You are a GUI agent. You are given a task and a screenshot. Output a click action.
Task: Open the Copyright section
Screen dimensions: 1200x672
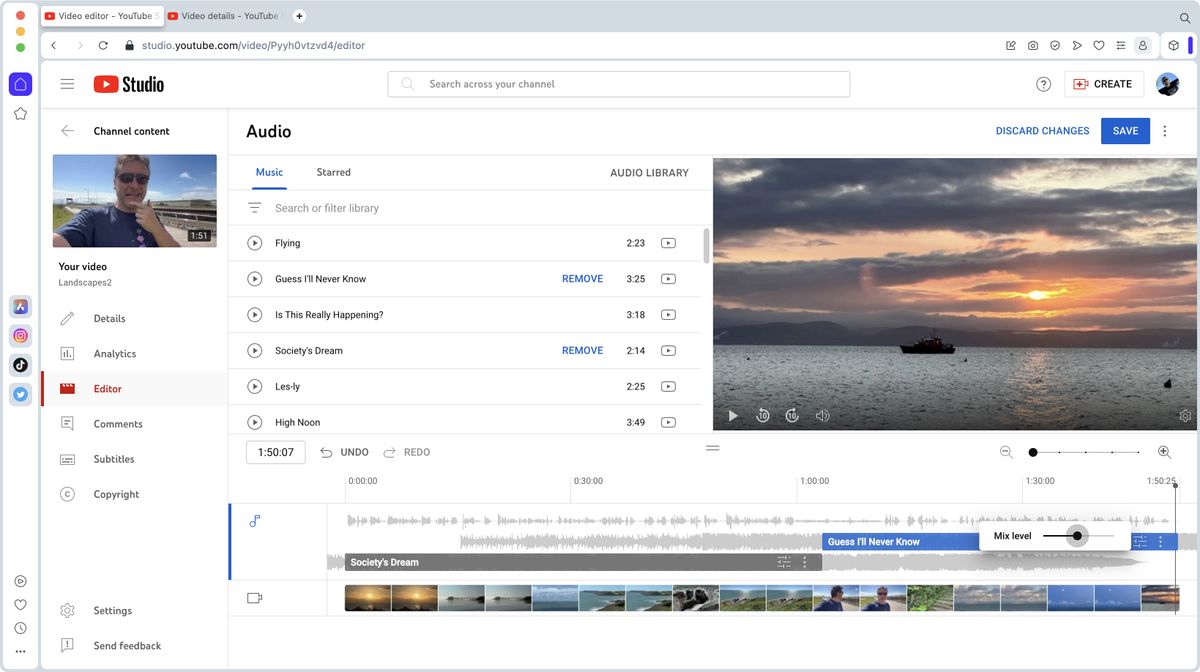pyautogui.click(x=116, y=494)
